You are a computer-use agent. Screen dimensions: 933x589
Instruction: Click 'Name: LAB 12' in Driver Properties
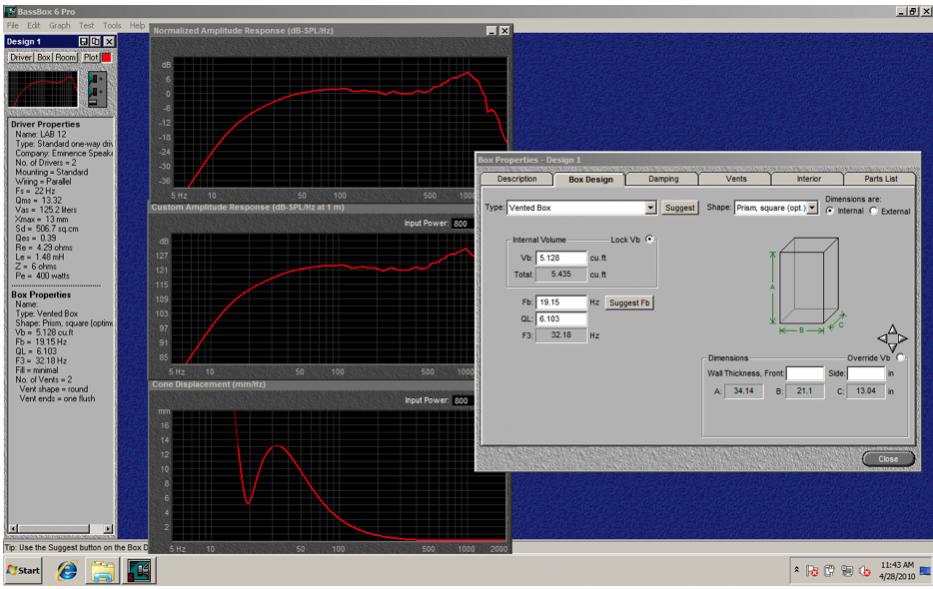click(x=41, y=134)
